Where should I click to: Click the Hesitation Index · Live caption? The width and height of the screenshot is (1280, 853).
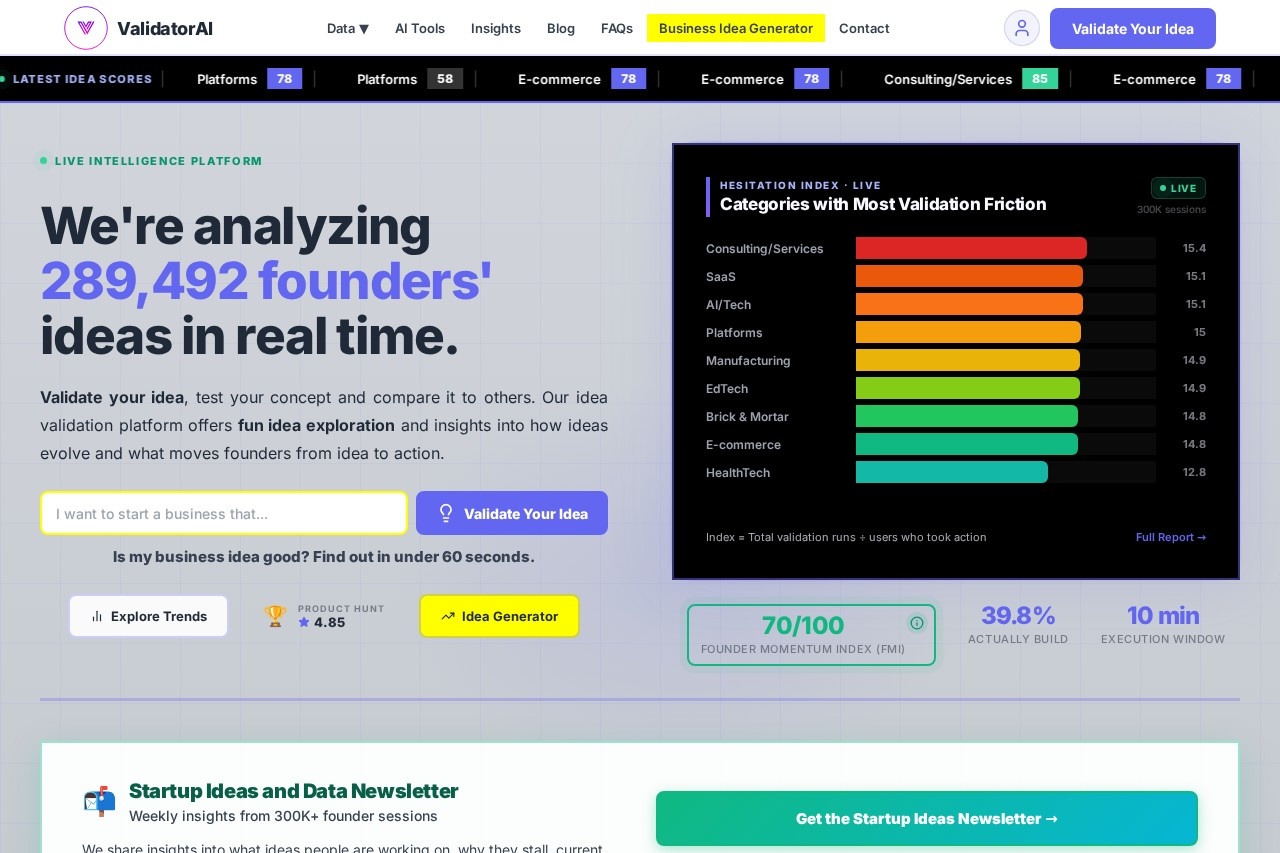click(800, 185)
